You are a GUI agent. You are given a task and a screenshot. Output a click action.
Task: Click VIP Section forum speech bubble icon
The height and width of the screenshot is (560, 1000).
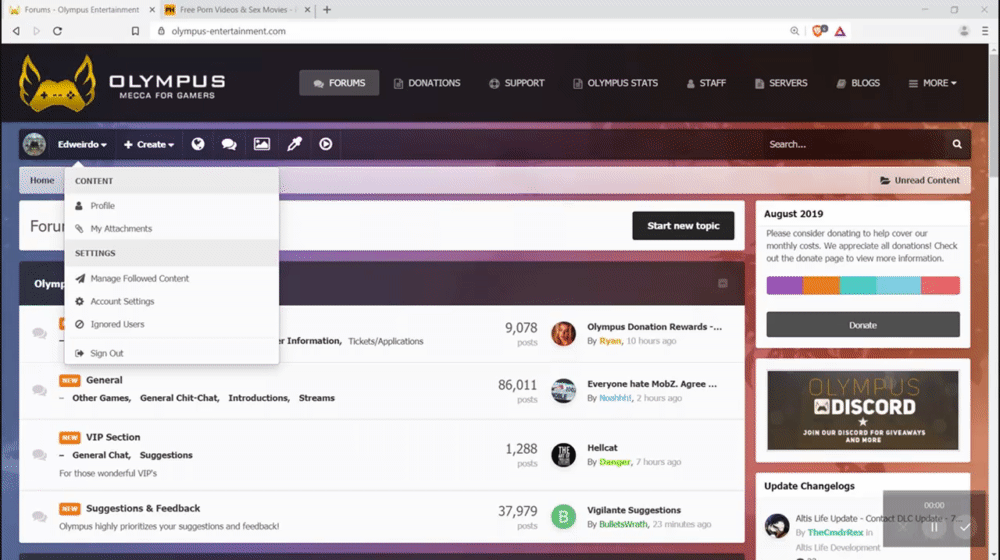click(x=40, y=455)
